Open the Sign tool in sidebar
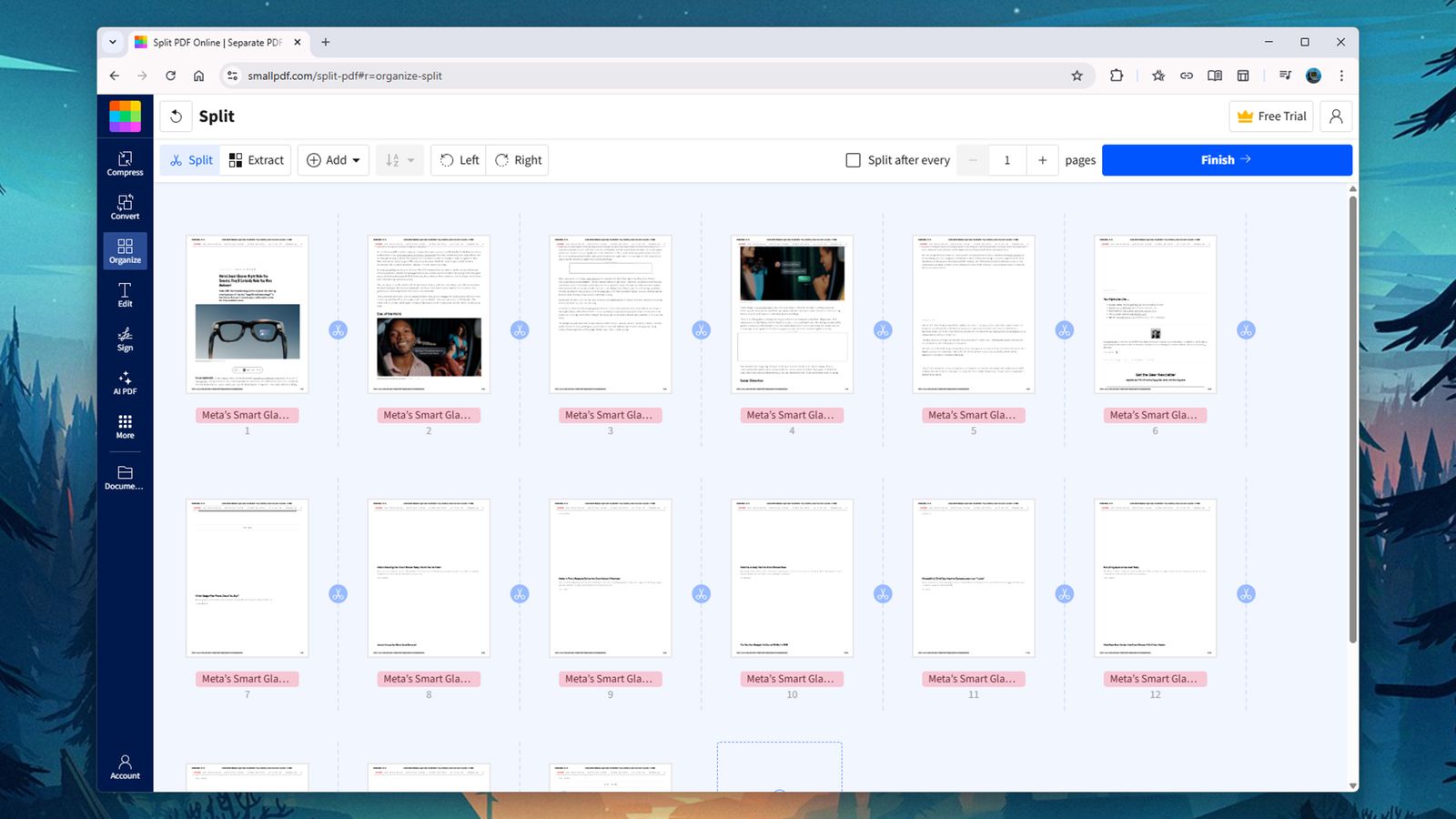This screenshot has width=1456, height=819. point(125,338)
